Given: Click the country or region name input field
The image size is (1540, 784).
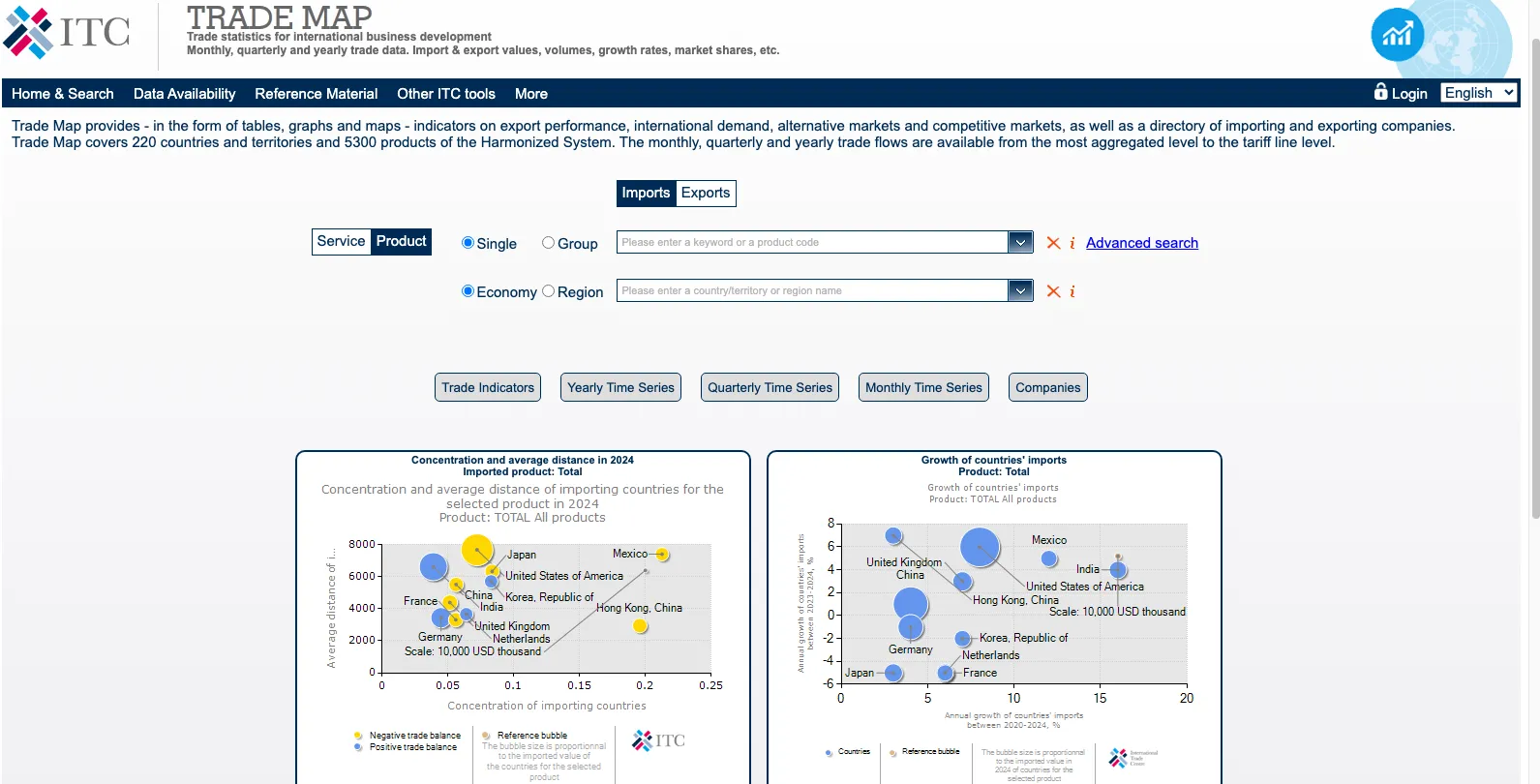Looking at the screenshot, I should coord(812,290).
